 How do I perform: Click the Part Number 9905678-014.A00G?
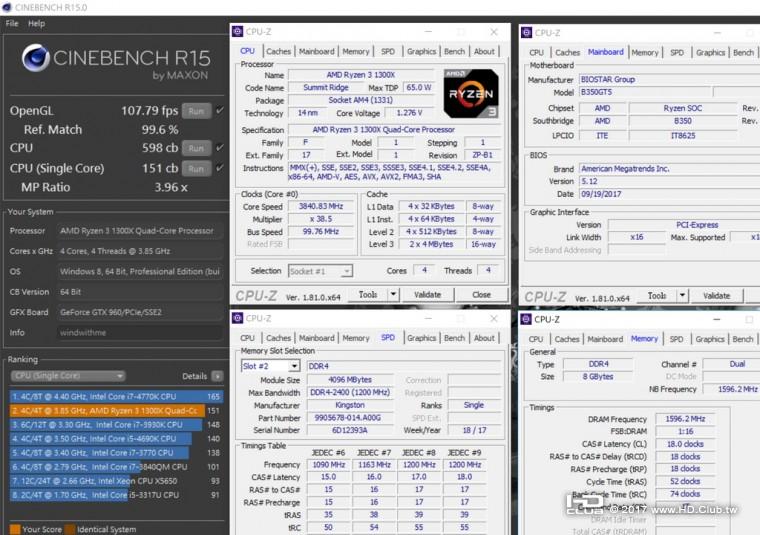tap(350, 418)
